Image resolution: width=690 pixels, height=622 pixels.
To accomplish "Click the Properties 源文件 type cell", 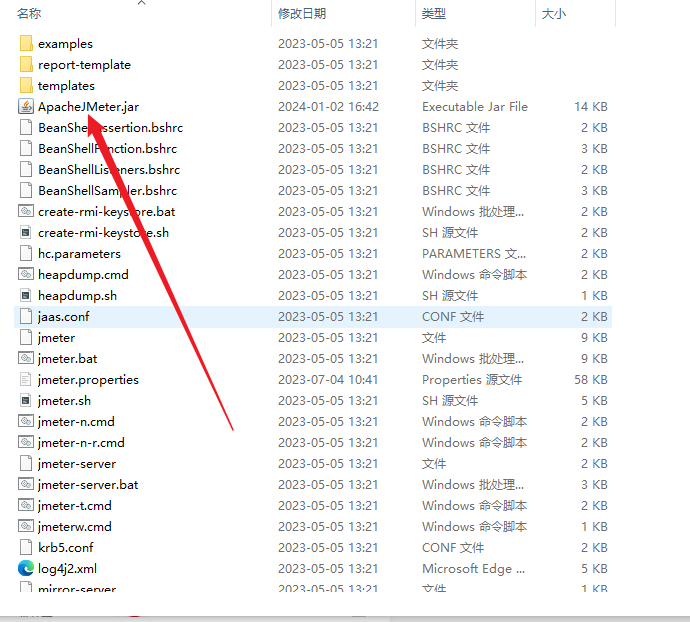I will click(x=472, y=380).
